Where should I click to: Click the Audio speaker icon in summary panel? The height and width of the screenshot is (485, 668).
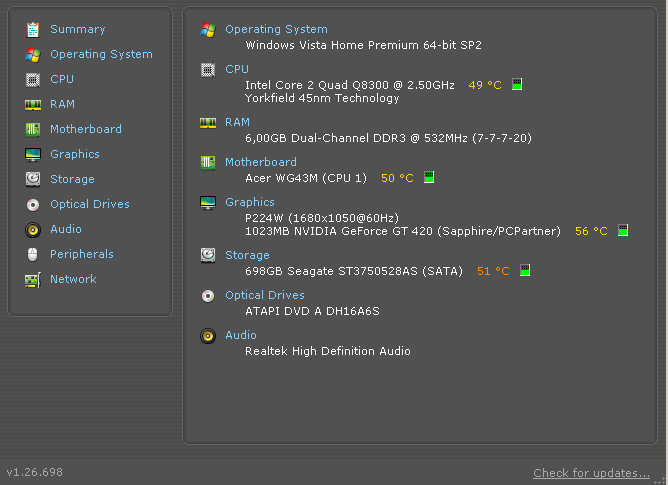point(208,336)
